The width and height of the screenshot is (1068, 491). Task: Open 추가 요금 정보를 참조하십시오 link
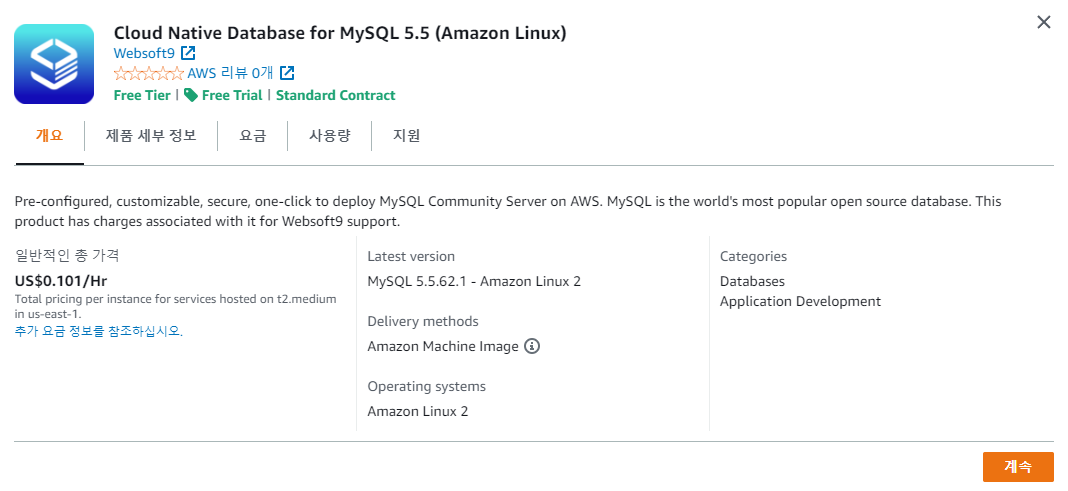(x=99, y=331)
